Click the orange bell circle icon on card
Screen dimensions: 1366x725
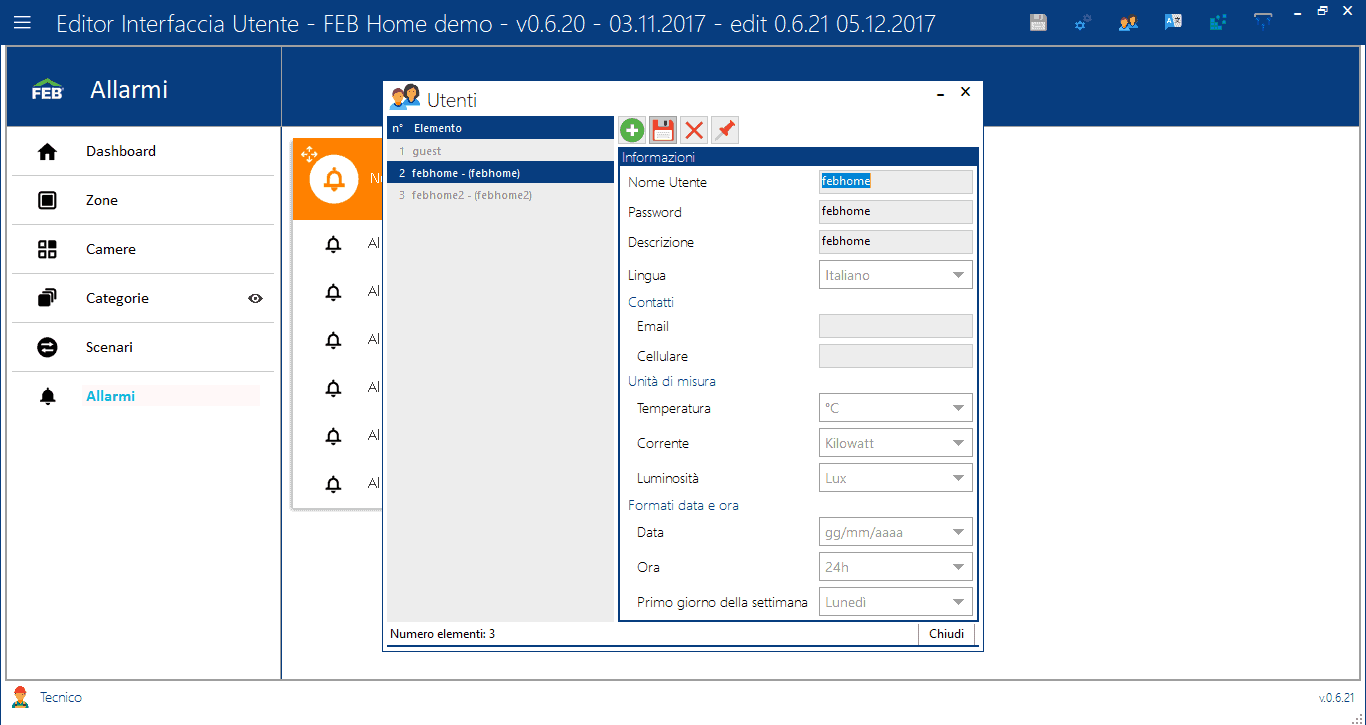(x=334, y=179)
